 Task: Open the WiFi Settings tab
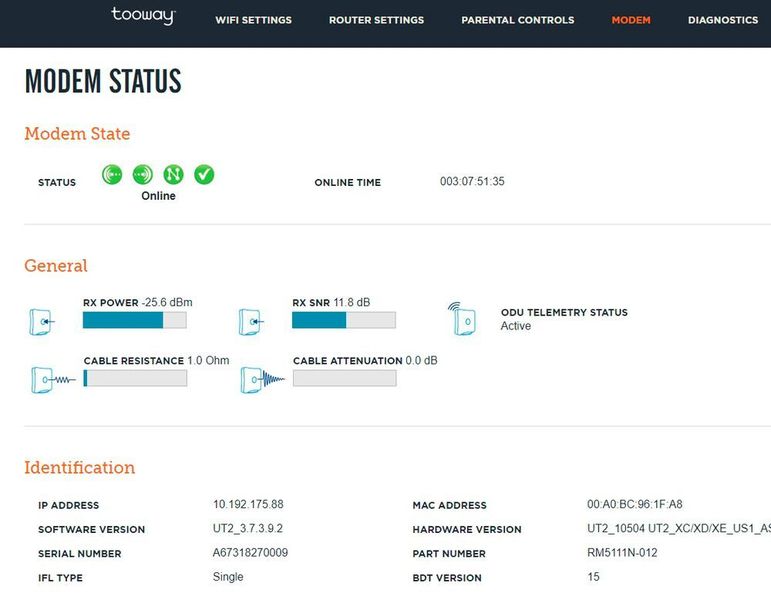[253, 20]
